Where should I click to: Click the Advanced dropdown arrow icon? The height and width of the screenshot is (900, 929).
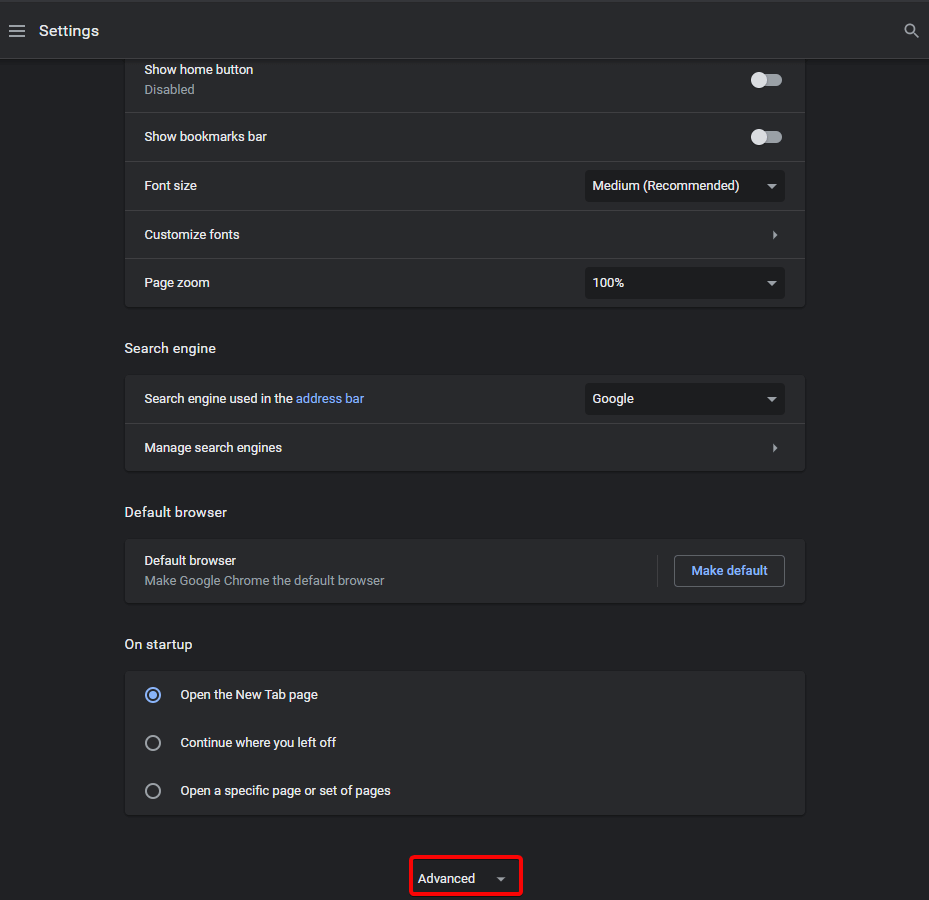pos(501,879)
